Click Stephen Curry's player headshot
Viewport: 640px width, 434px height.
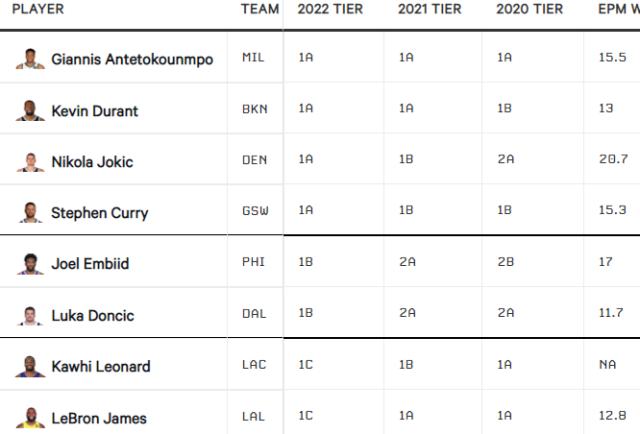point(30,212)
